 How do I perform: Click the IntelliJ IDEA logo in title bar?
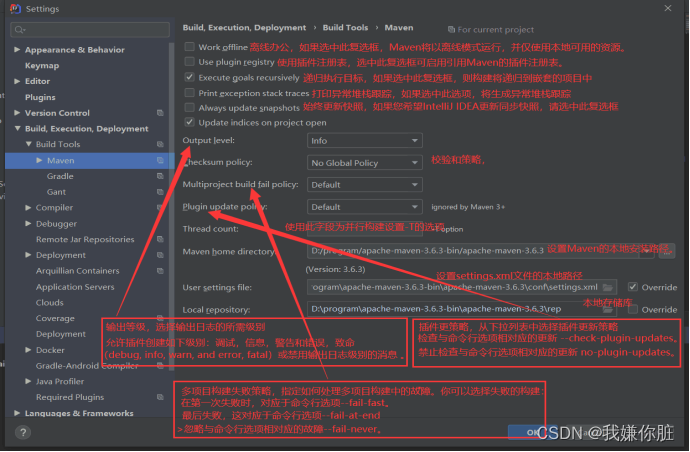click(15, 8)
